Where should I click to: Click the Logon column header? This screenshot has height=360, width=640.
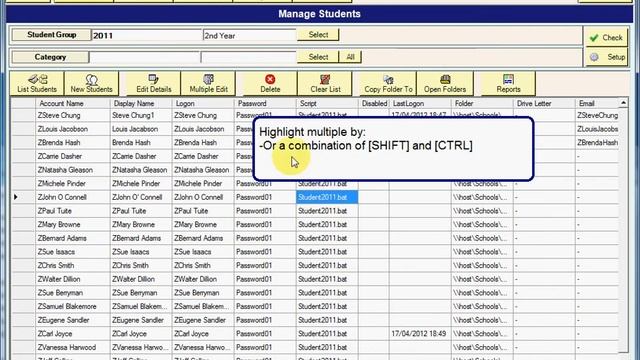(x=203, y=104)
